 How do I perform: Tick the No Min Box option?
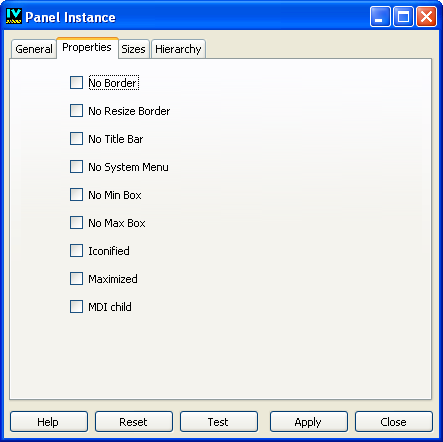[76, 195]
